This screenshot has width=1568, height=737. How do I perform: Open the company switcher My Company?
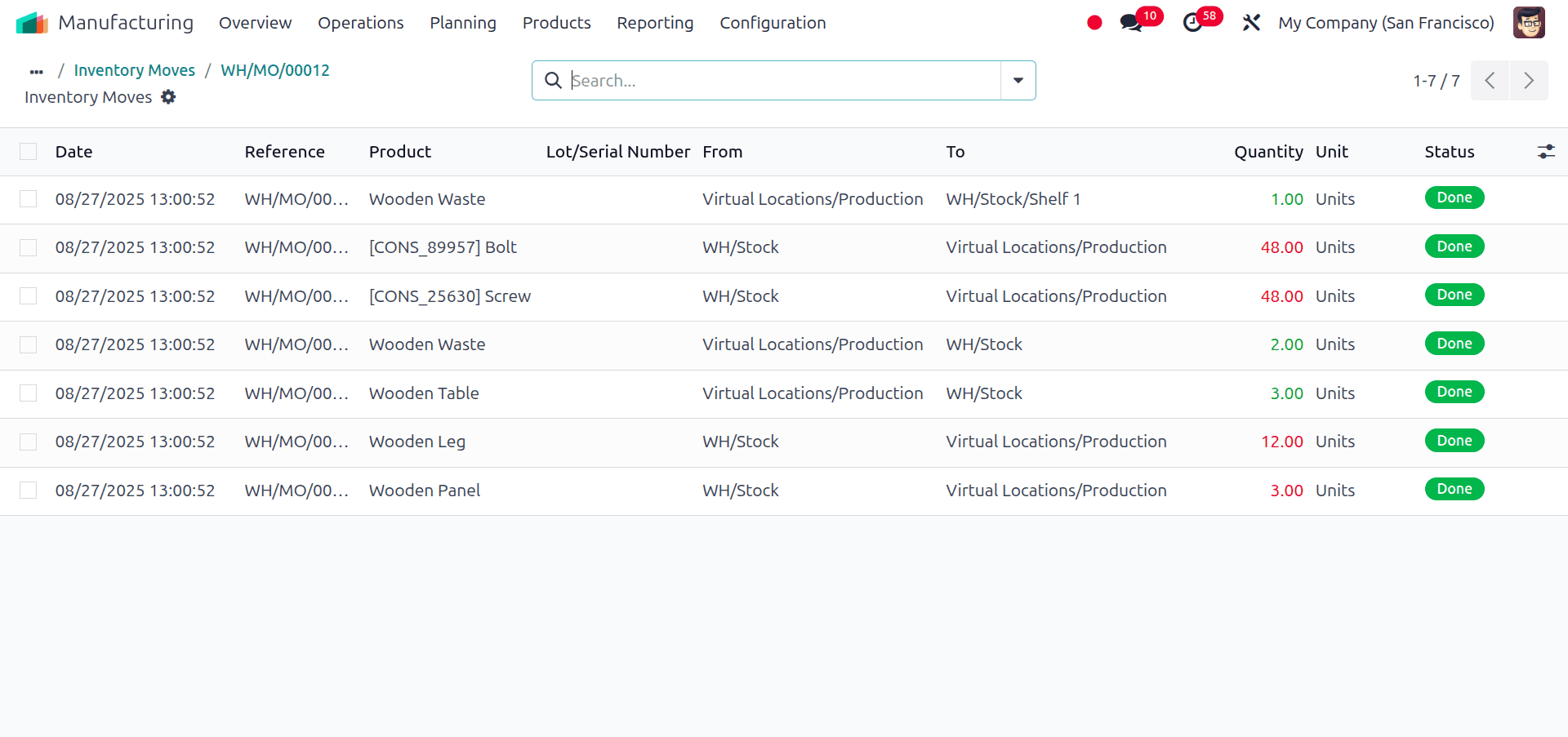click(x=1386, y=23)
